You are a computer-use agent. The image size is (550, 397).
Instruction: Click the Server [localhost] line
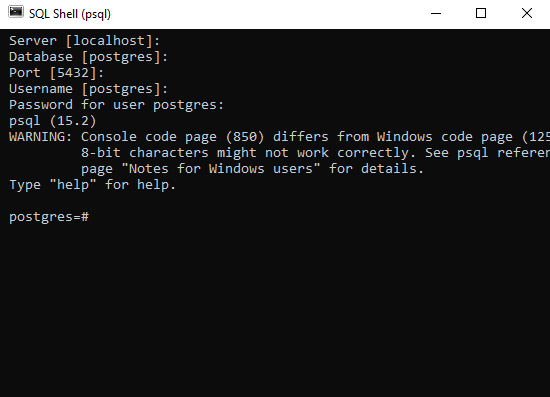coord(84,41)
